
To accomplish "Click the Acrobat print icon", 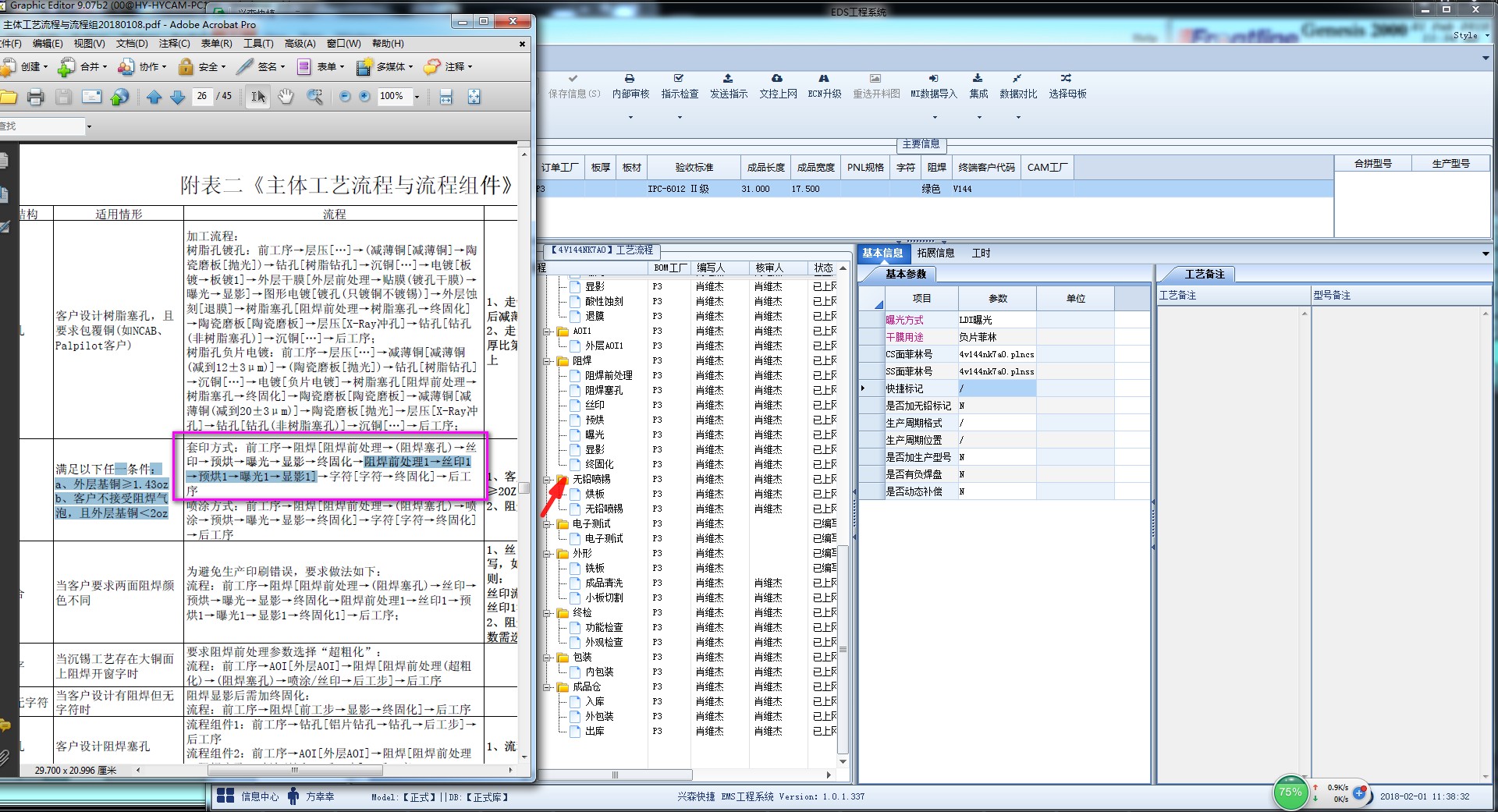I will click(35, 97).
